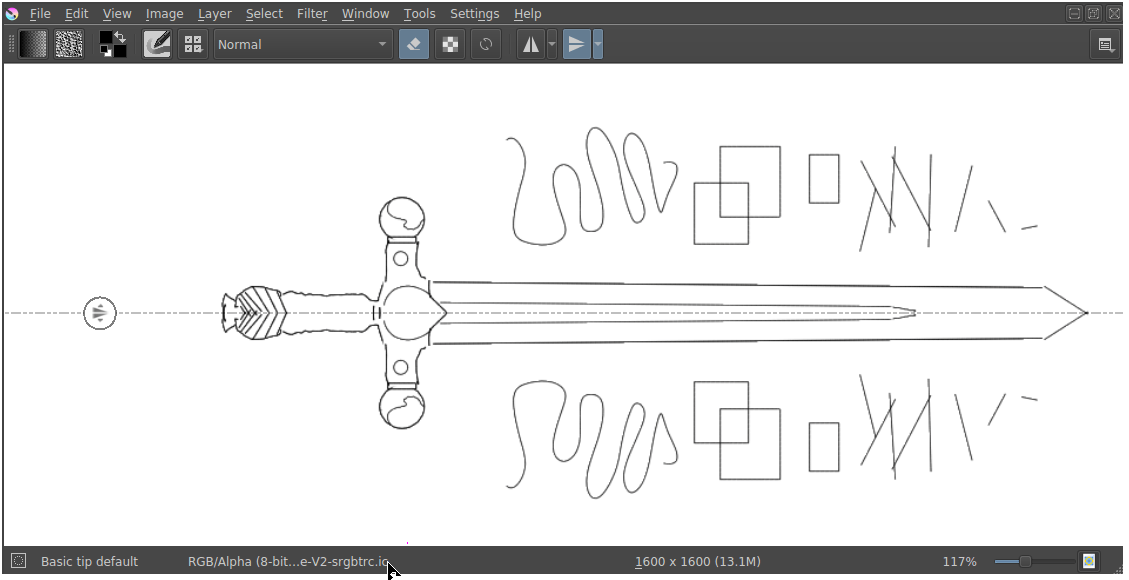Toggle preserve alpha mode
The height and width of the screenshot is (580, 1129).
click(x=450, y=43)
